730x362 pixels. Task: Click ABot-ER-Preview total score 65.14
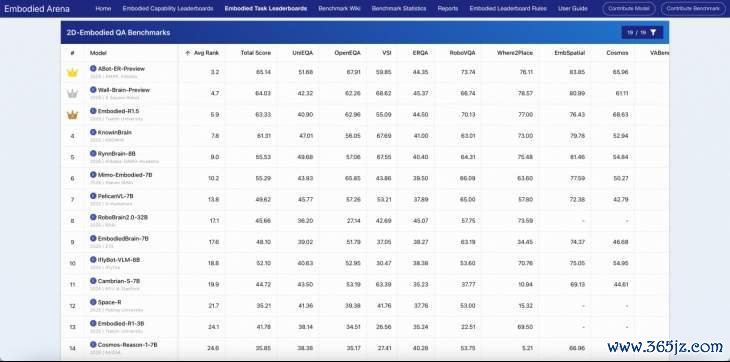[264, 72]
